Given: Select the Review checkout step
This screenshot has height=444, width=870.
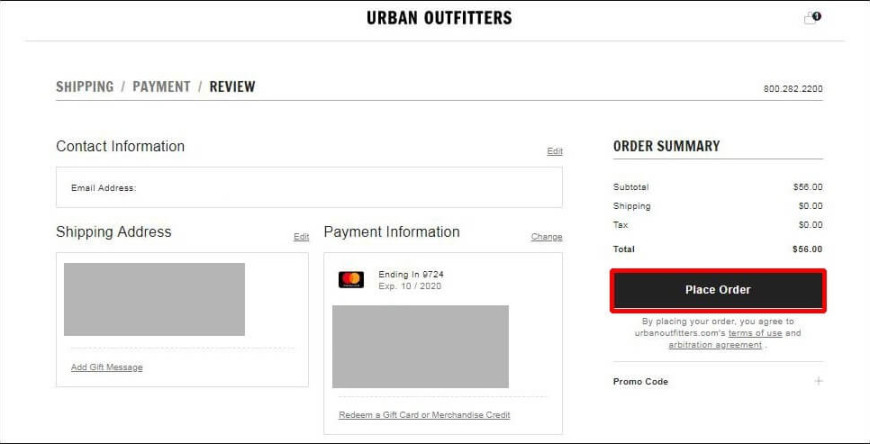Looking at the screenshot, I should [232, 87].
